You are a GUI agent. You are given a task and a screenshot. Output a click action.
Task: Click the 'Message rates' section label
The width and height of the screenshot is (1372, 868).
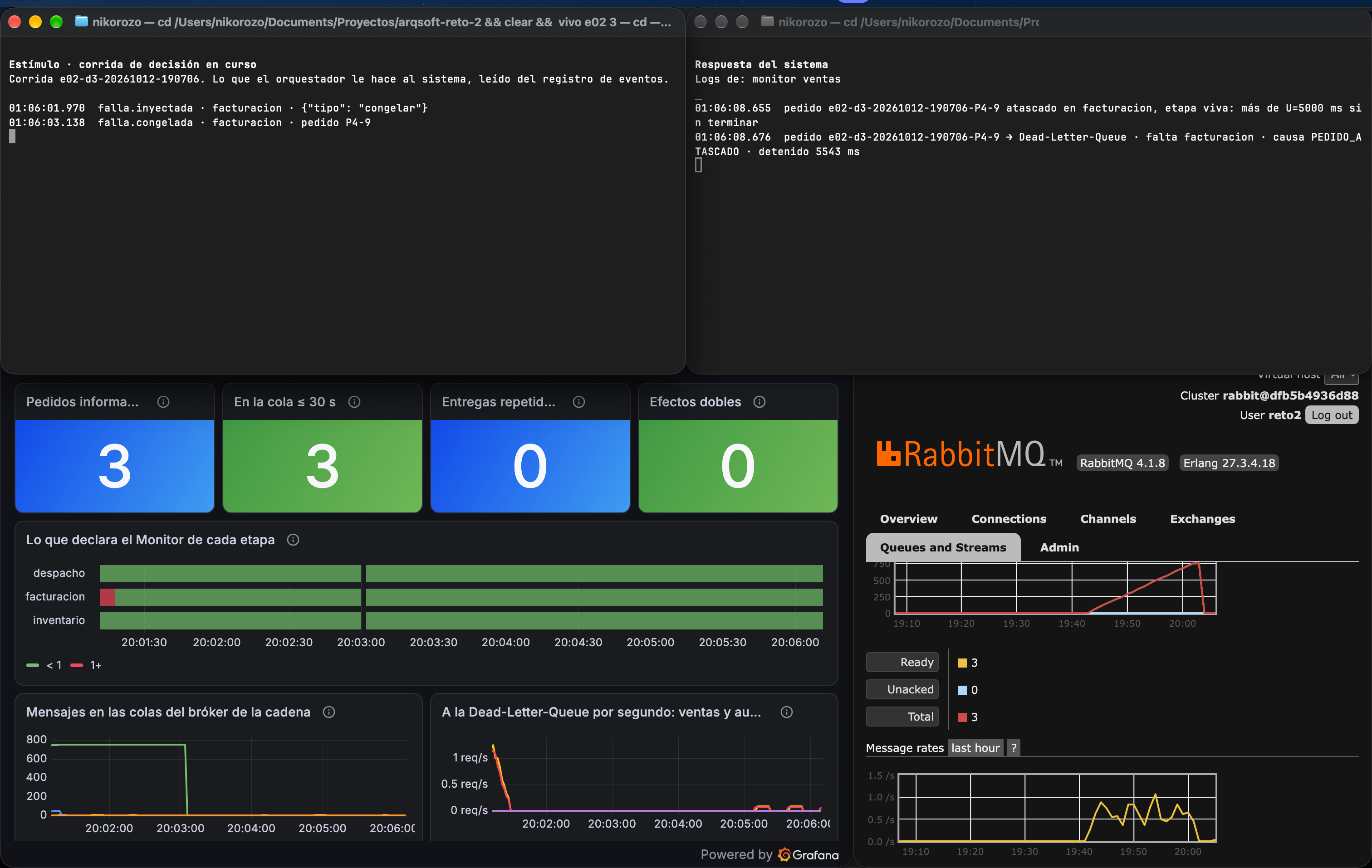coord(905,748)
